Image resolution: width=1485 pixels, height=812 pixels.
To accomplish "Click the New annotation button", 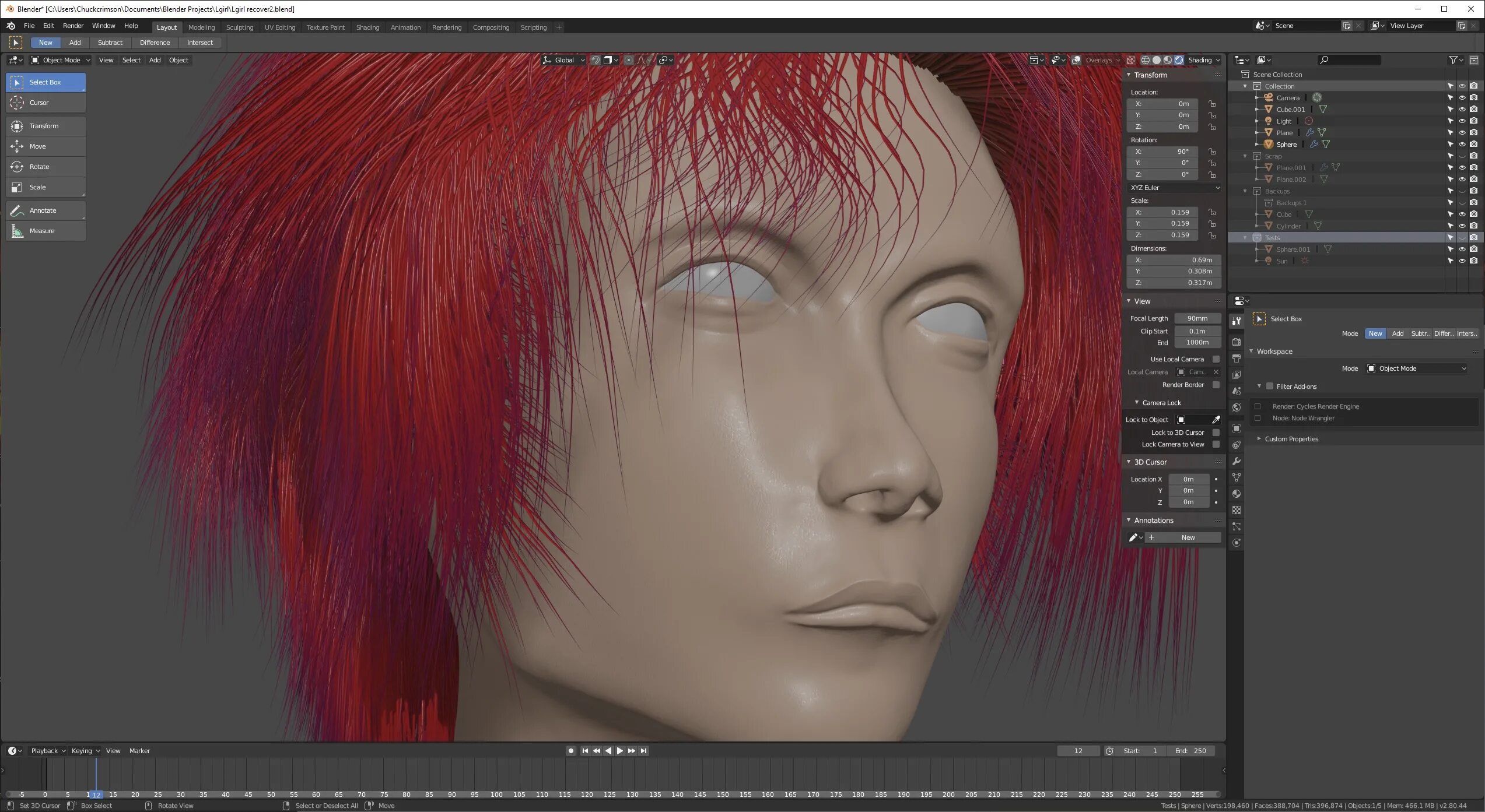I will pyautogui.click(x=1187, y=537).
